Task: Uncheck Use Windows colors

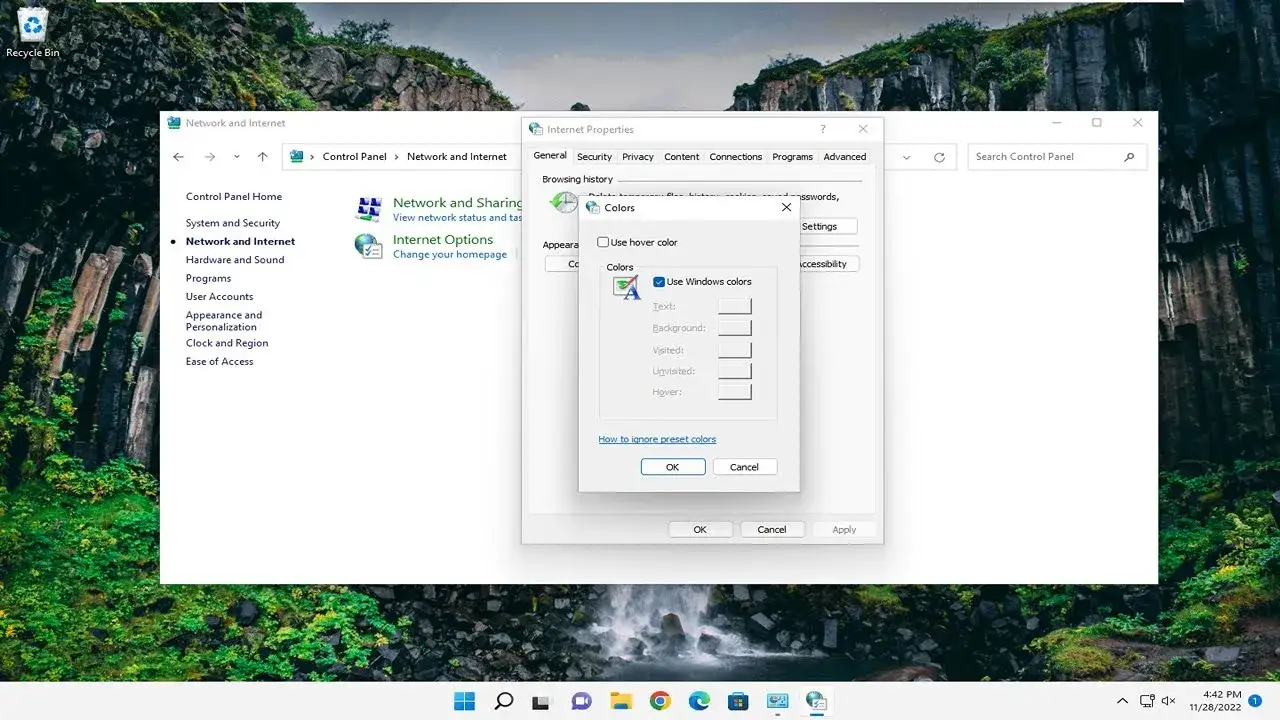Action: click(x=658, y=281)
